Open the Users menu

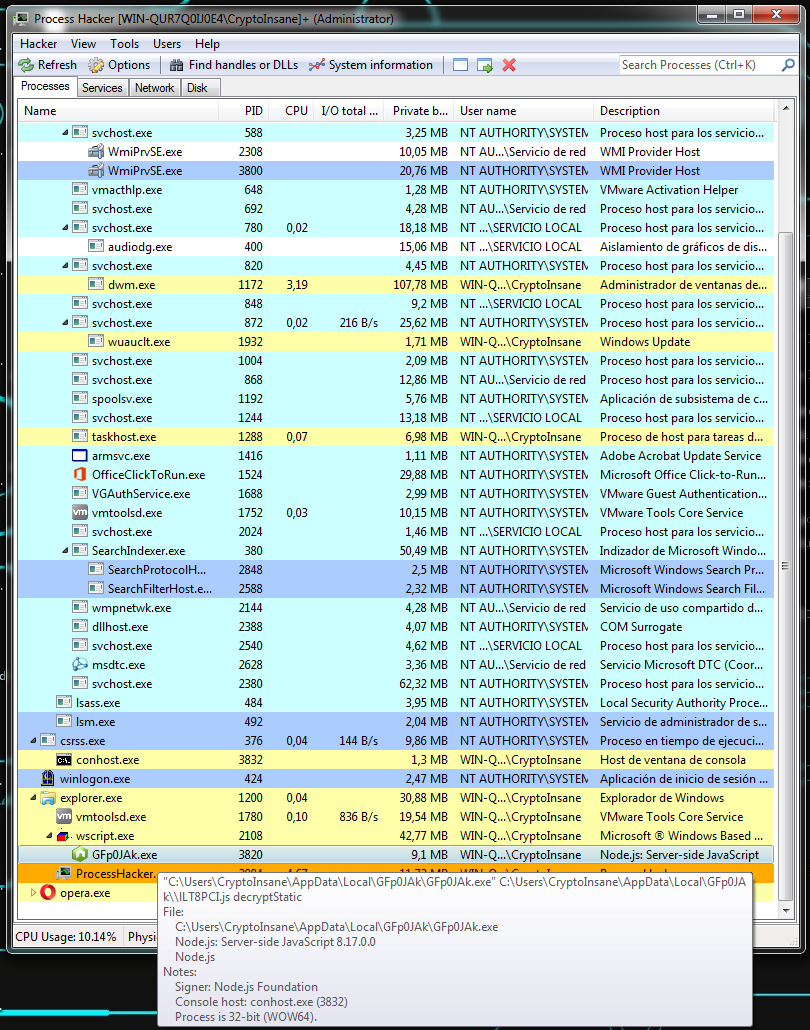click(167, 44)
